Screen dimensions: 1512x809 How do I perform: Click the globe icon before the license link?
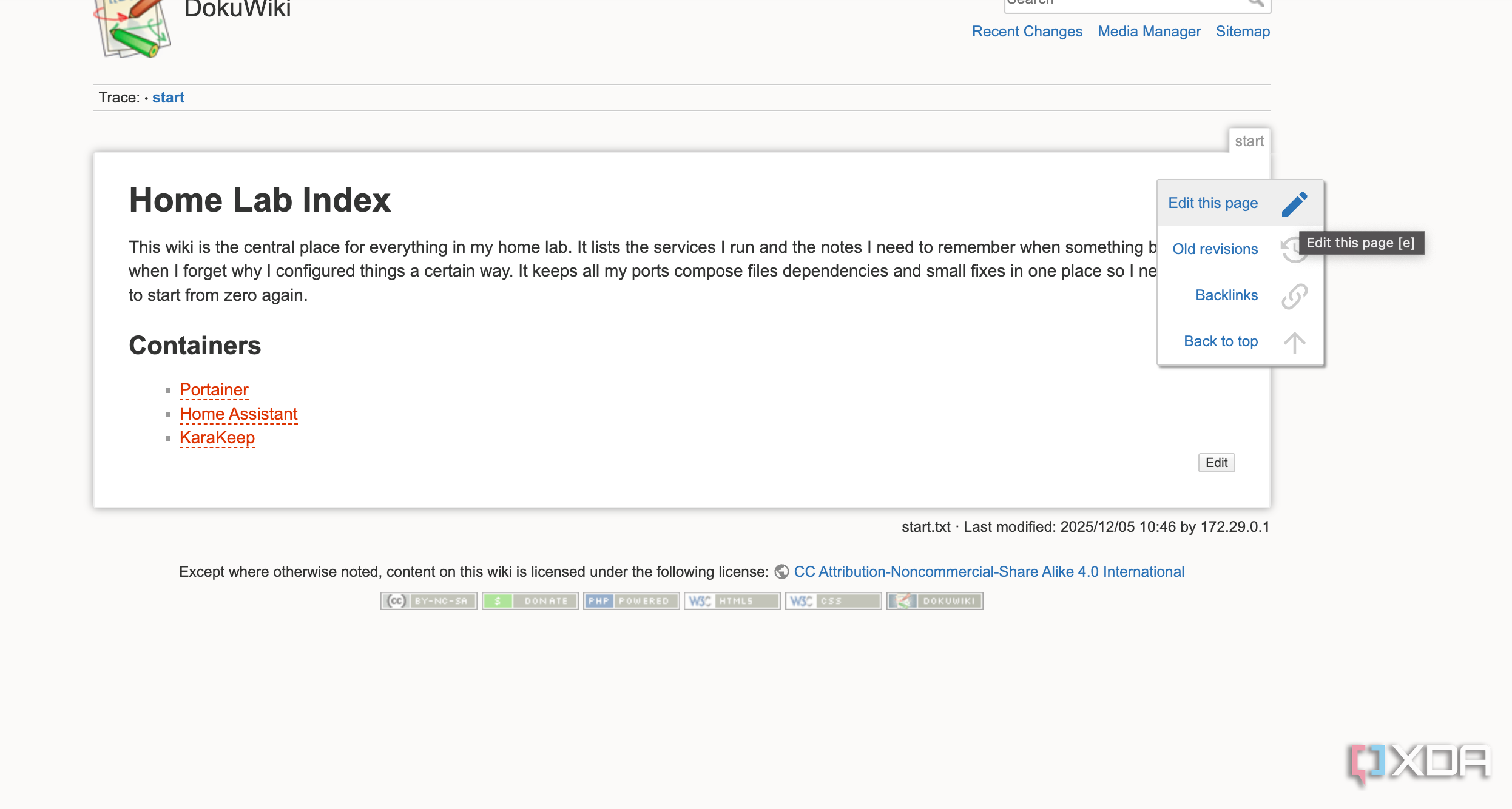pyautogui.click(x=782, y=572)
